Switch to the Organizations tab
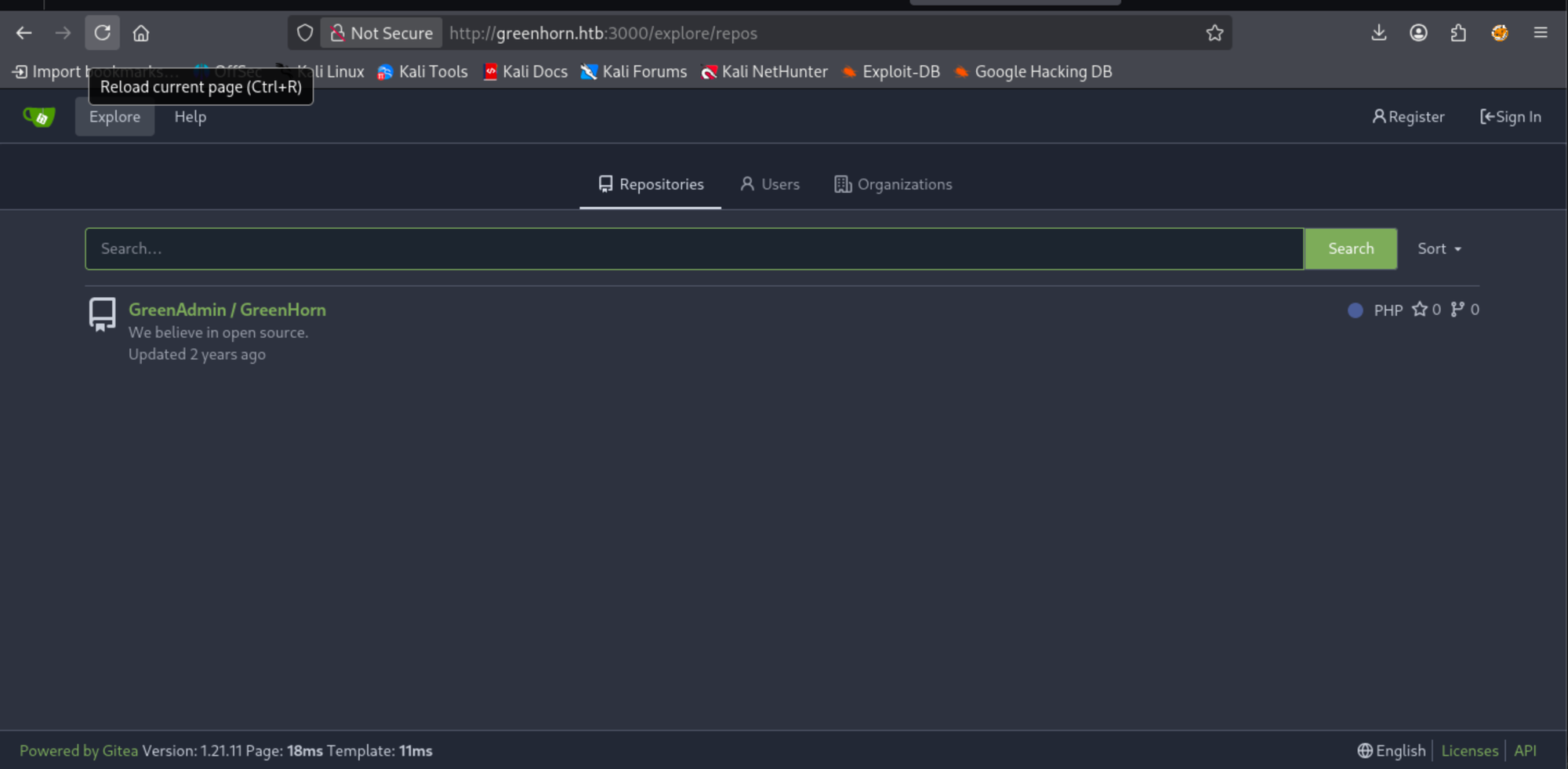1568x769 pixels. tap(893, 184)
